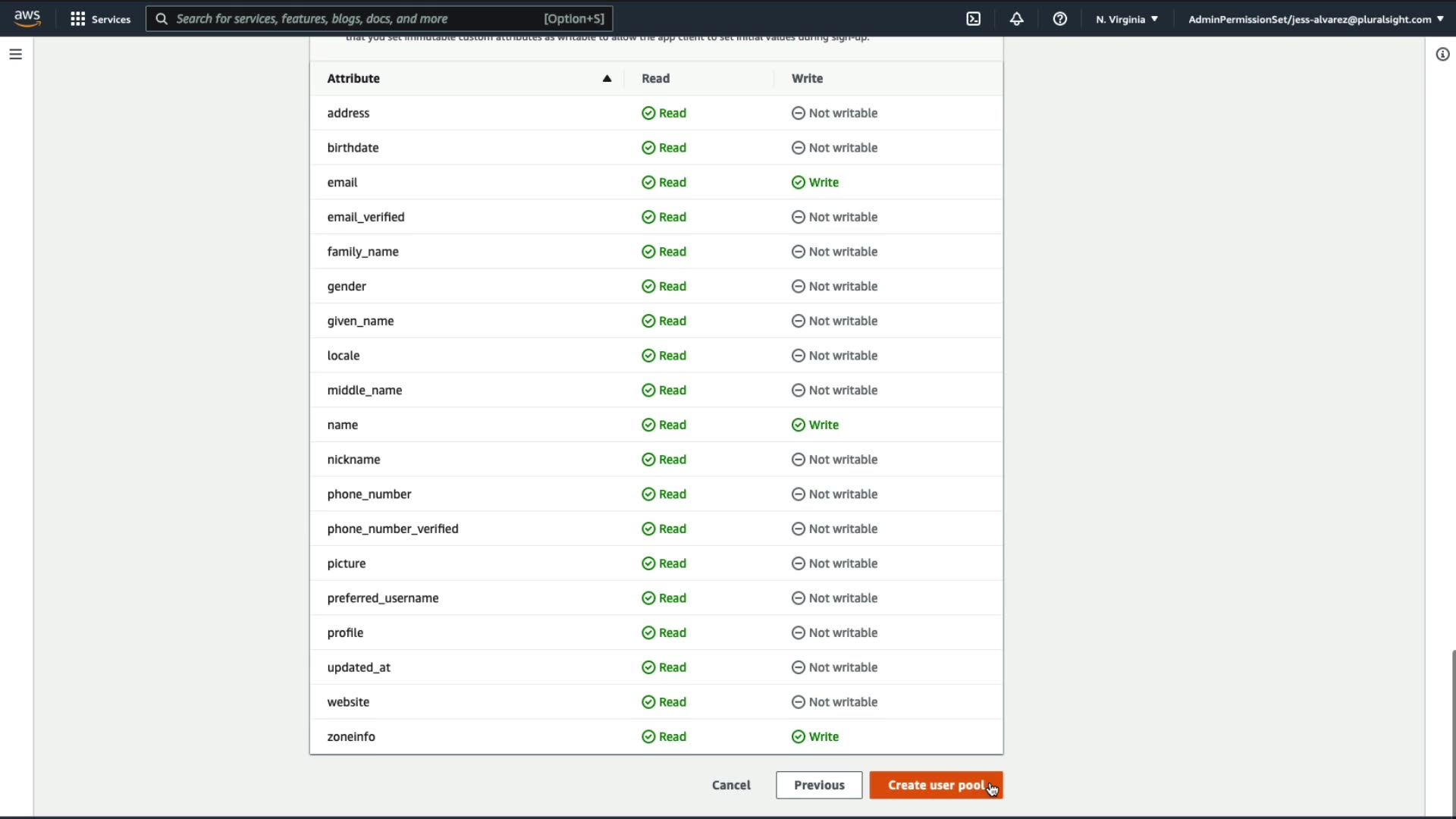Screen dimensions: 1456x819
Task: Click the Read checkmark for zoneinfo
Action: point(648,737)
